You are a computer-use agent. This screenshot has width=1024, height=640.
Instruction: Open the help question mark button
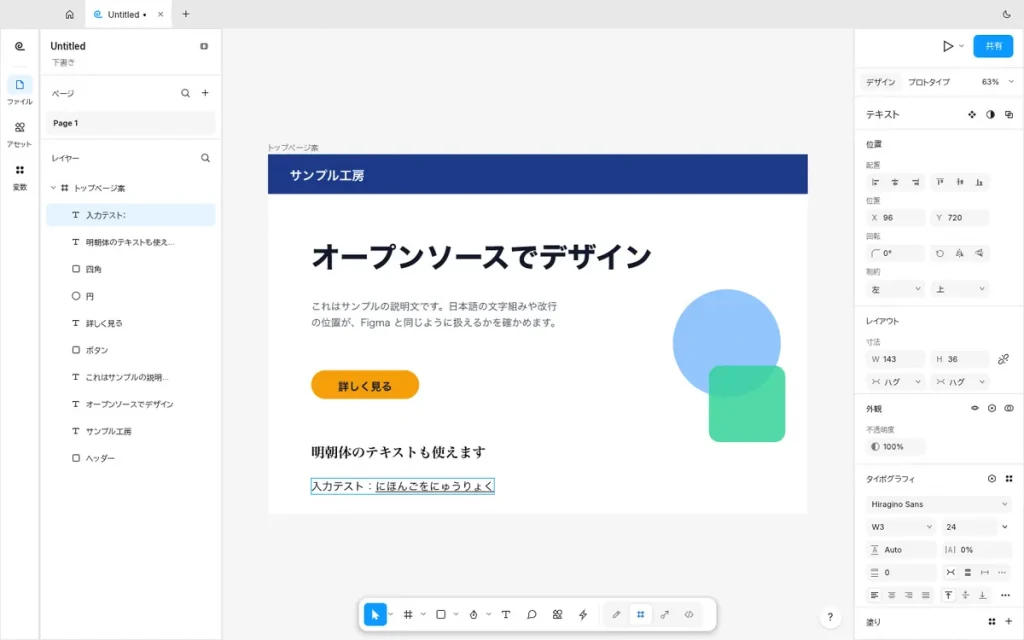830,616
